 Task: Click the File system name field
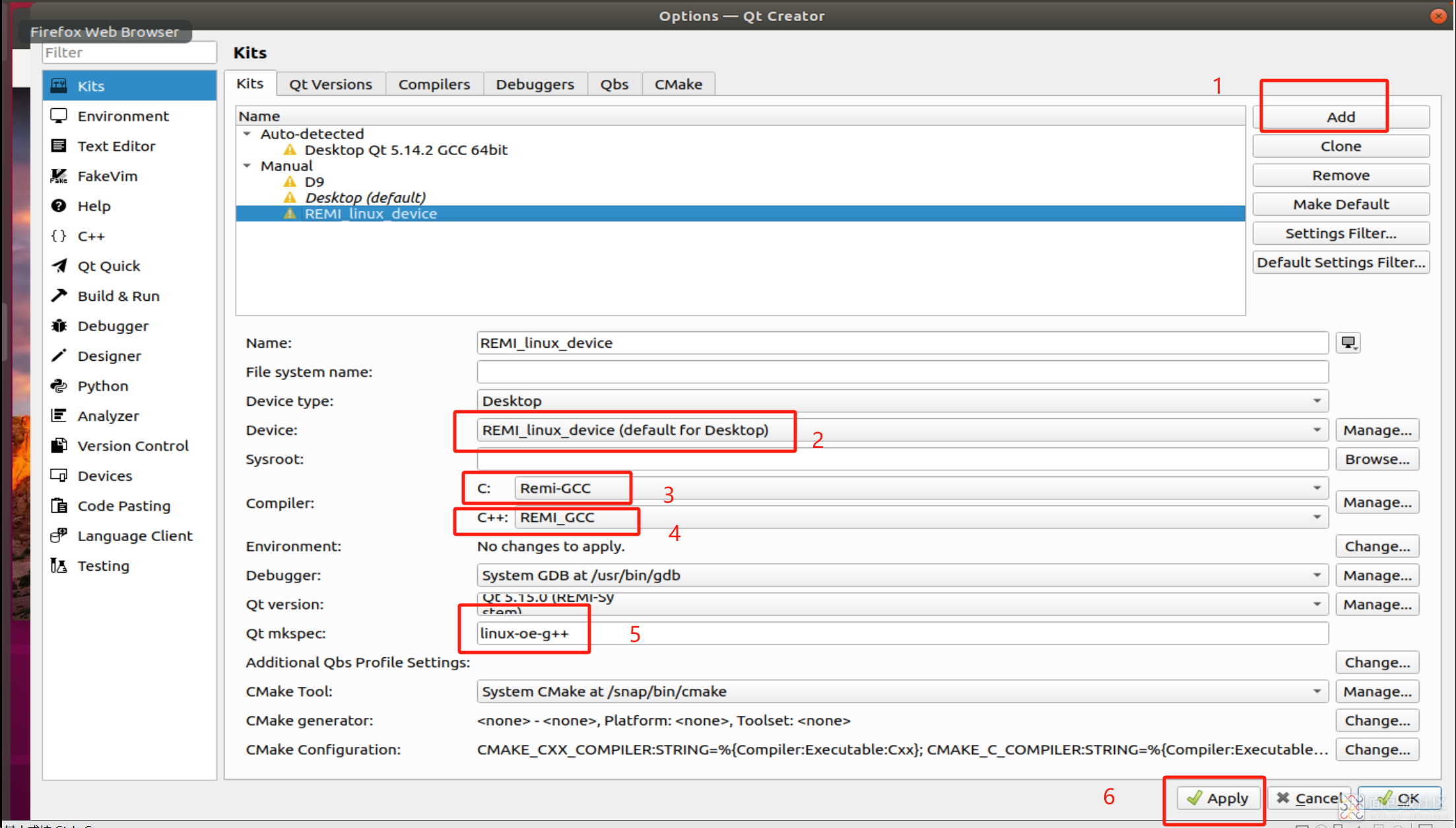902,372
